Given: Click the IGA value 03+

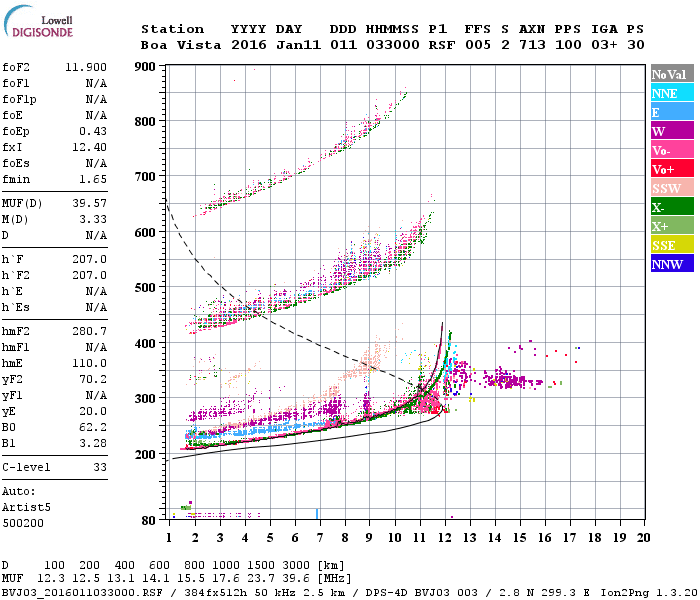Looking at the screenshot, I should point(604,45).
